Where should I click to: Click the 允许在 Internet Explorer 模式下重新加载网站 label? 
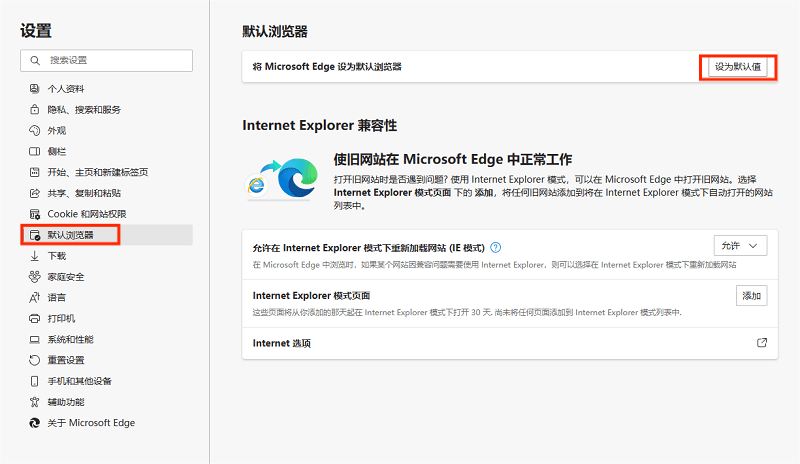368,248
